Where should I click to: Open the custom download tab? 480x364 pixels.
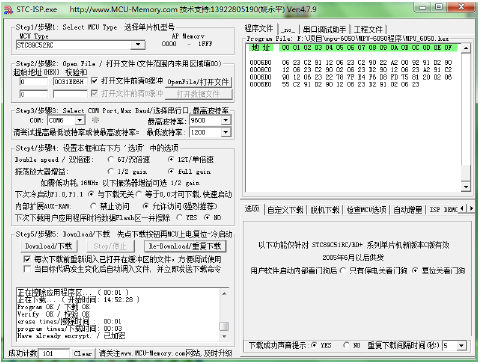click(285, 210)
